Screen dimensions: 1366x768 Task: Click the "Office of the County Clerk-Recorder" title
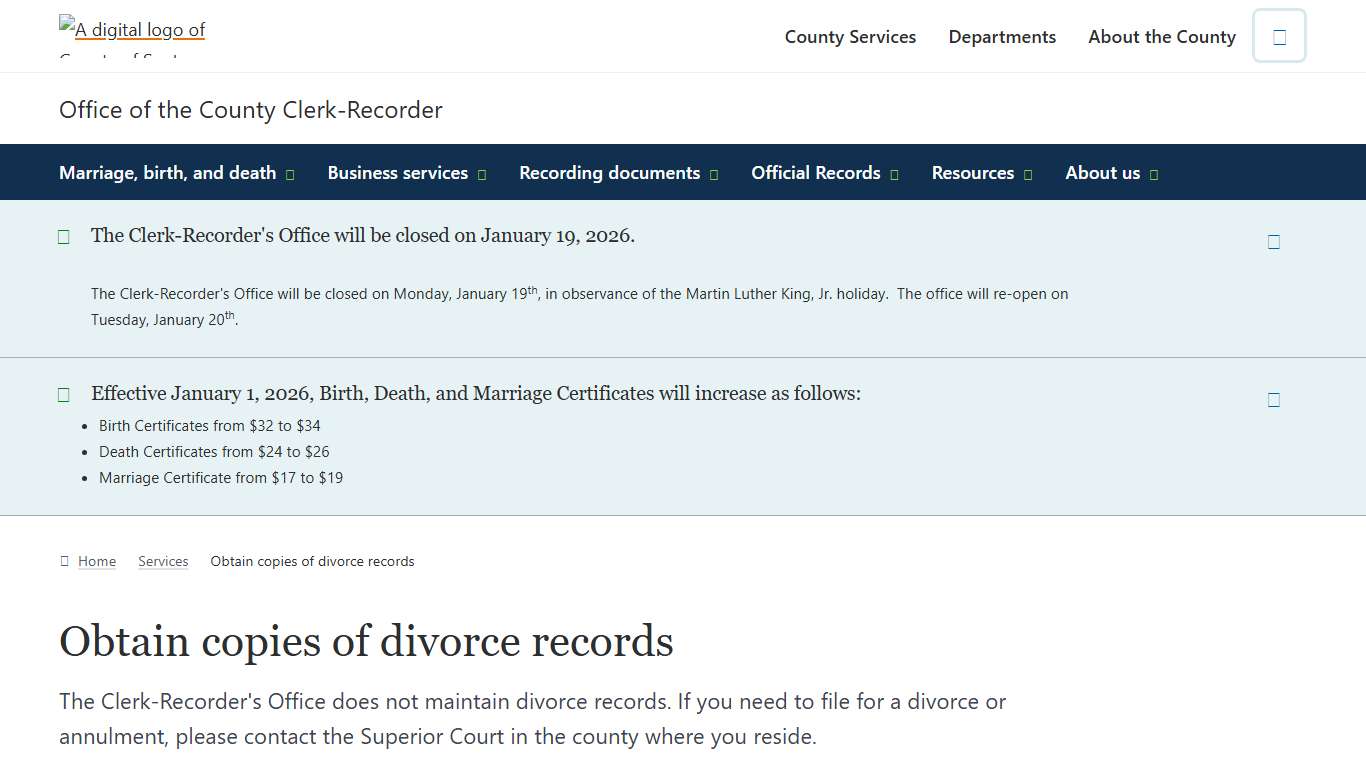click(251, 109)
